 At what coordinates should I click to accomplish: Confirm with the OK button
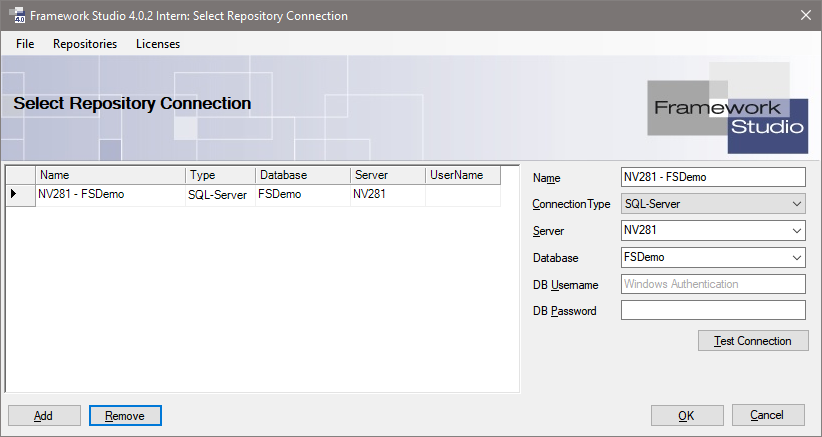(687, 416)
